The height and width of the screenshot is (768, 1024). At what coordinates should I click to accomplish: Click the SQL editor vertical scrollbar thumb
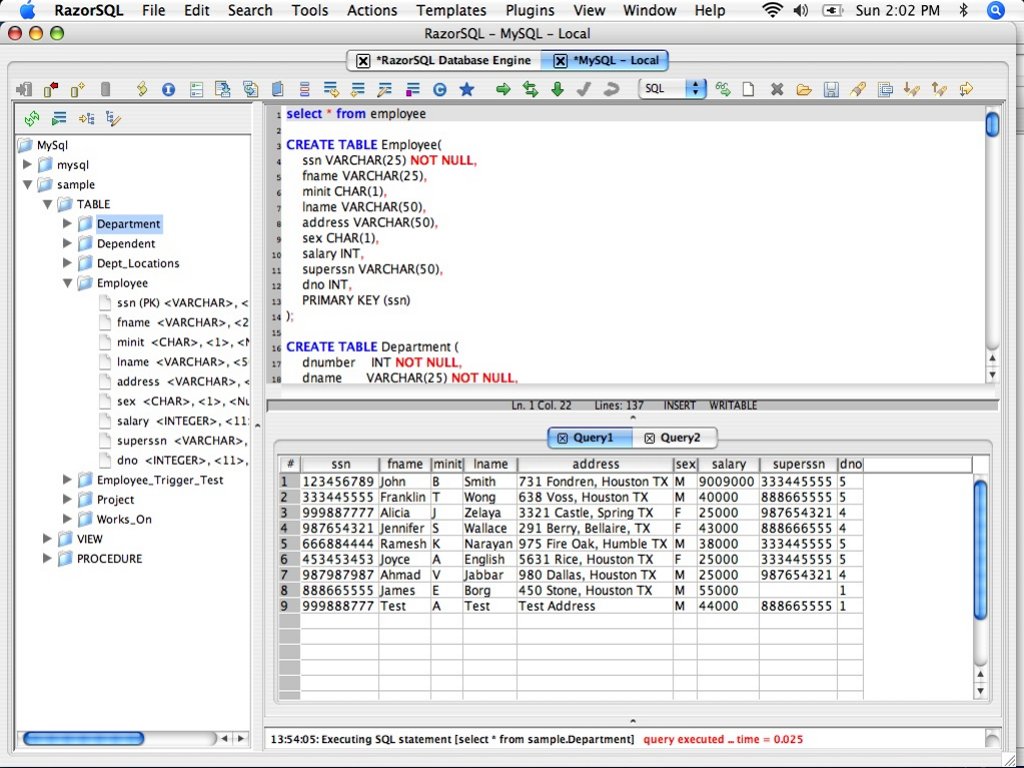coord(992,124)
